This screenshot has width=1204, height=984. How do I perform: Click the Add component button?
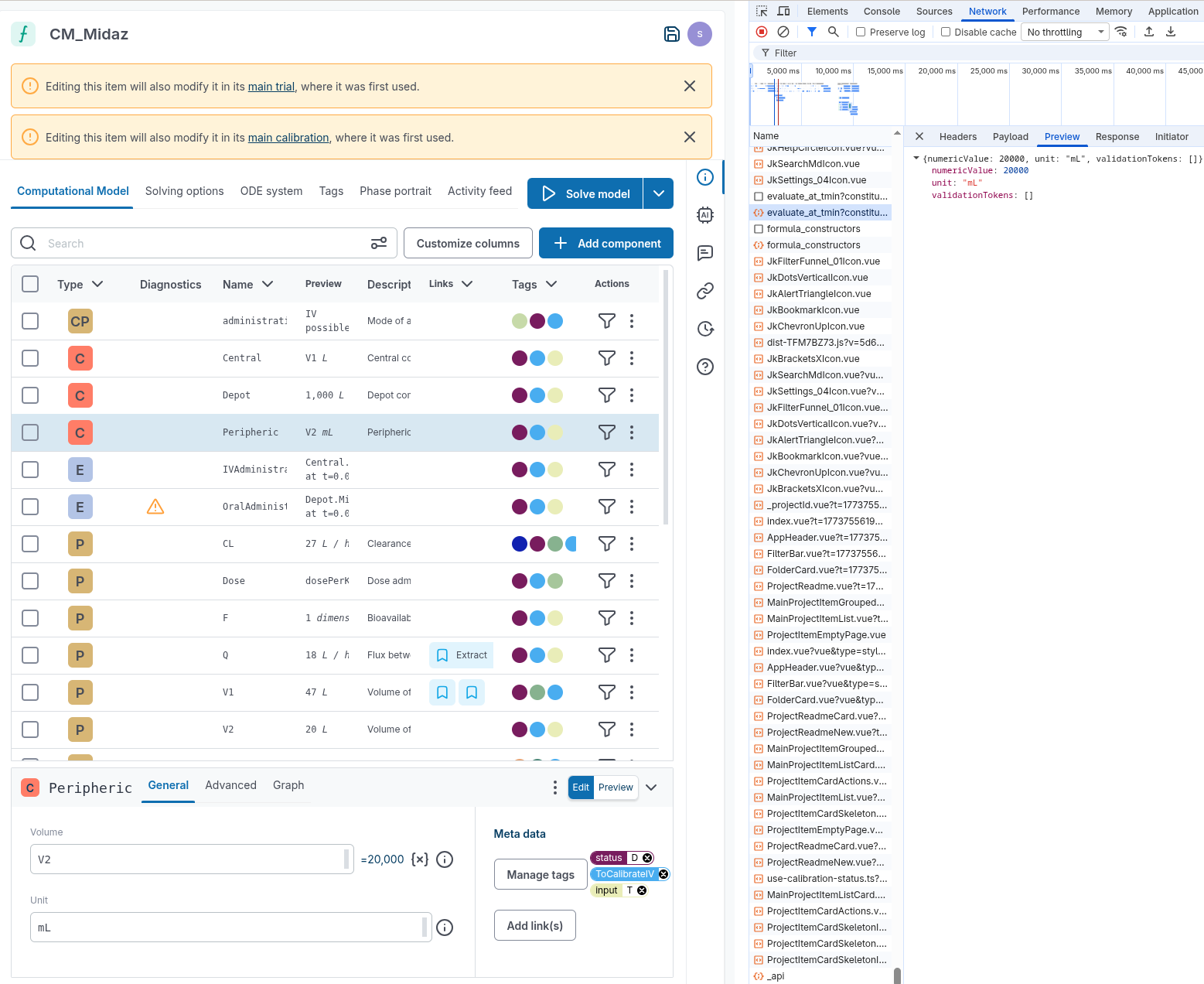(605, 243)
